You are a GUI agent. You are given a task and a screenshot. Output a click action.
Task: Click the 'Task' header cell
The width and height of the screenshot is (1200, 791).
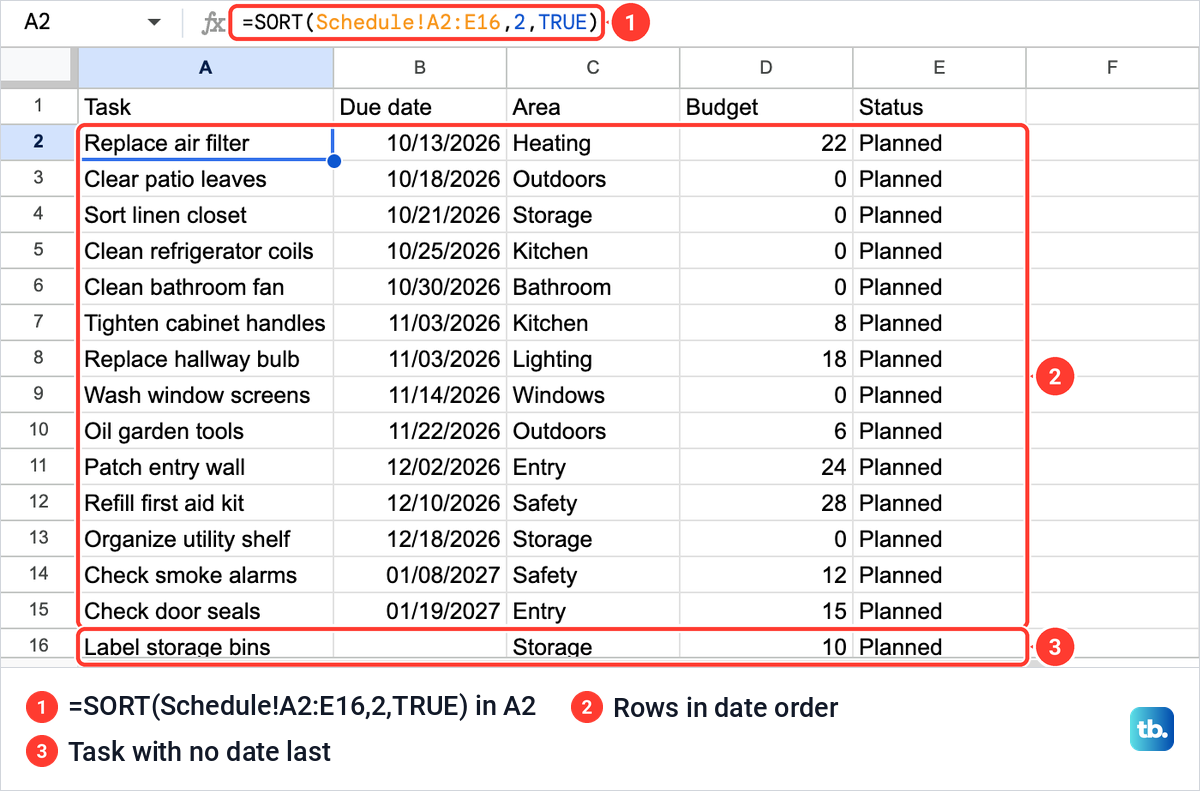point(206,106)
